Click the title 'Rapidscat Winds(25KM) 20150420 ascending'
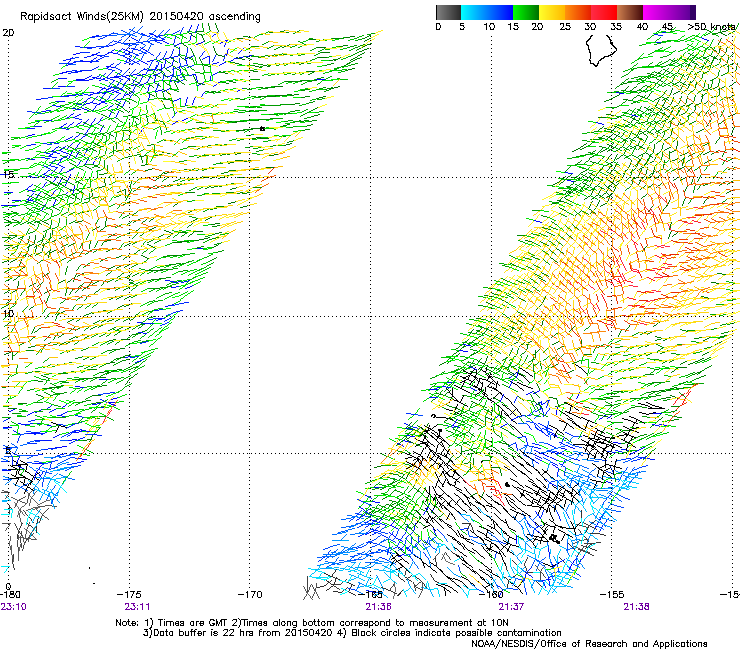This screenshot has height=650, width=740. click(140, 17)
